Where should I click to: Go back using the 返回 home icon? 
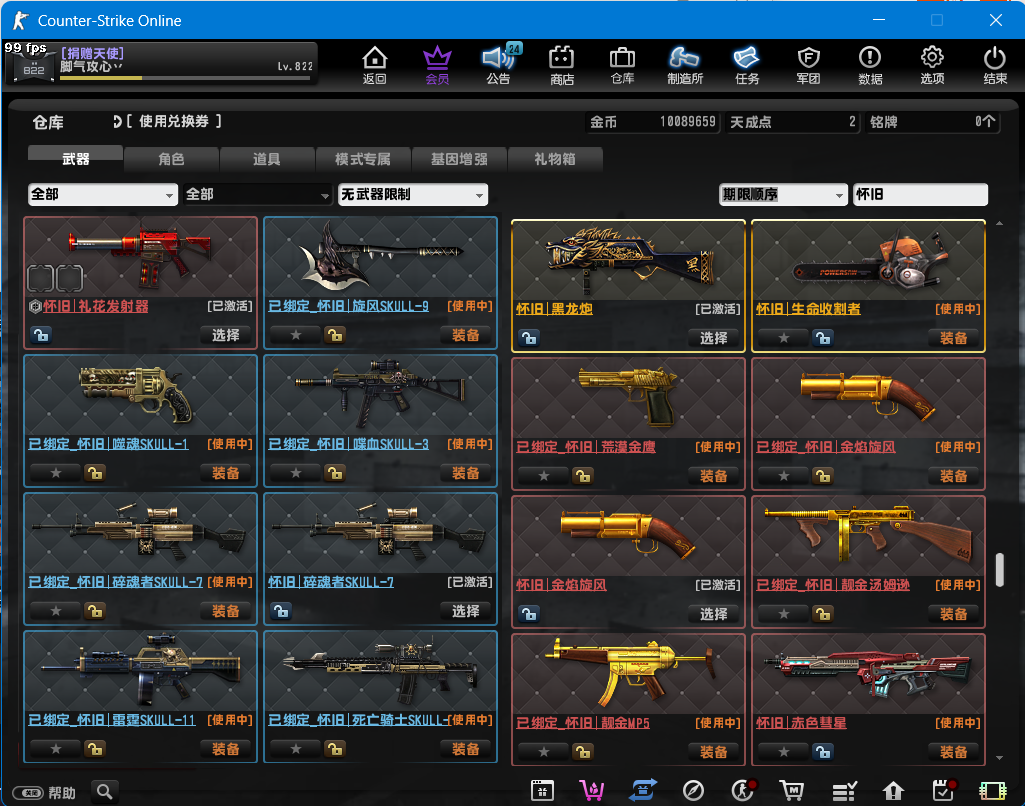[x=375, y=65]
